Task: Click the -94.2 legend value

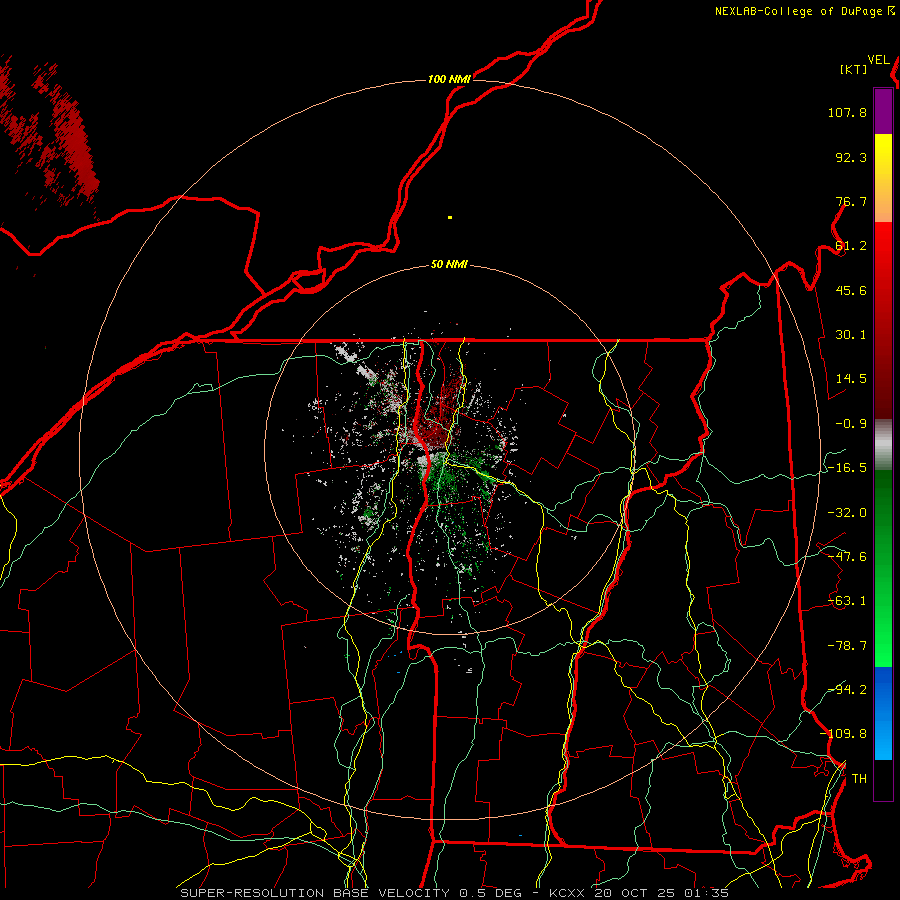Action: [847, 689]
